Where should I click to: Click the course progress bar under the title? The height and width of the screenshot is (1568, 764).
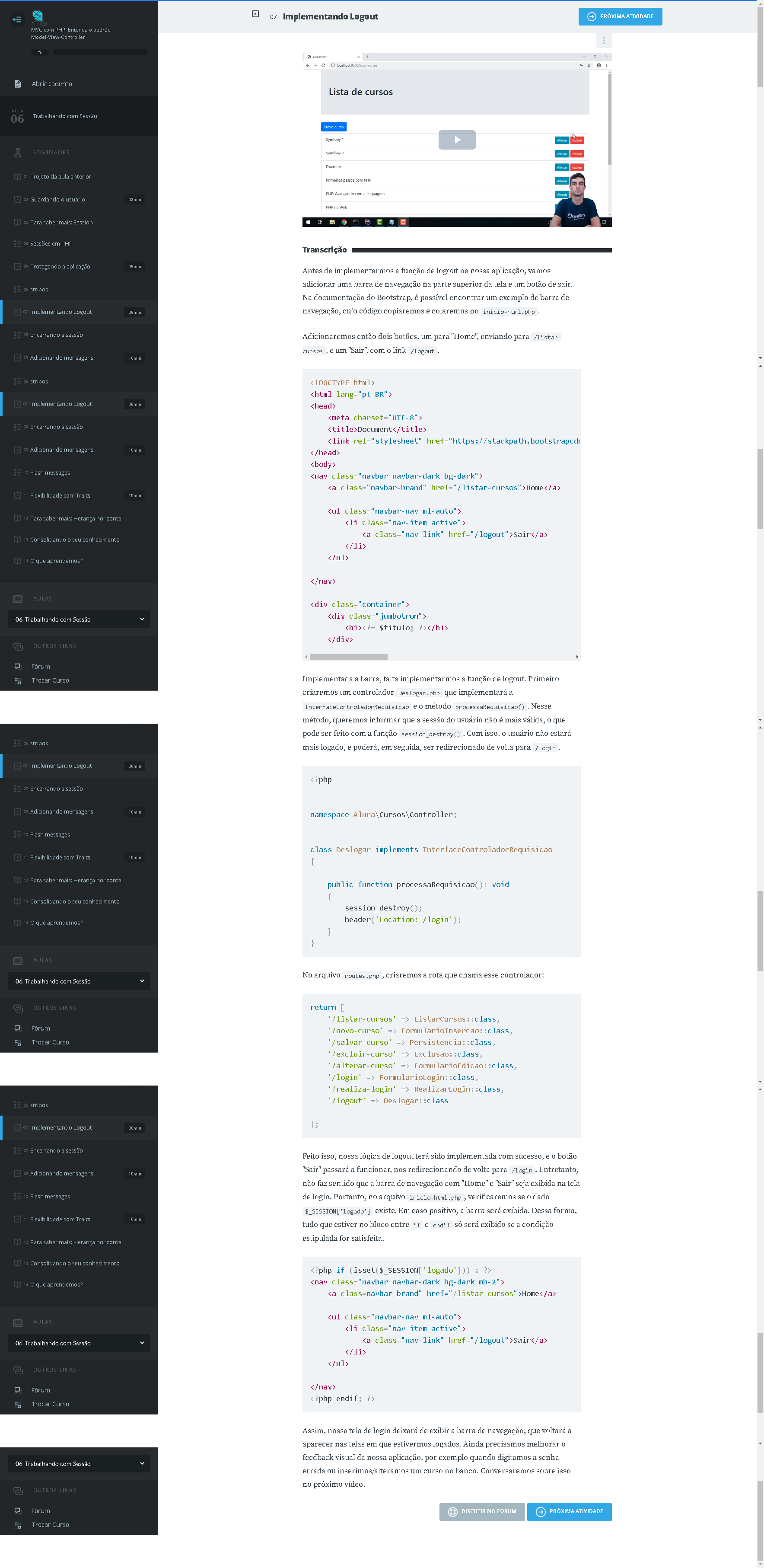[x=100, y=52]
